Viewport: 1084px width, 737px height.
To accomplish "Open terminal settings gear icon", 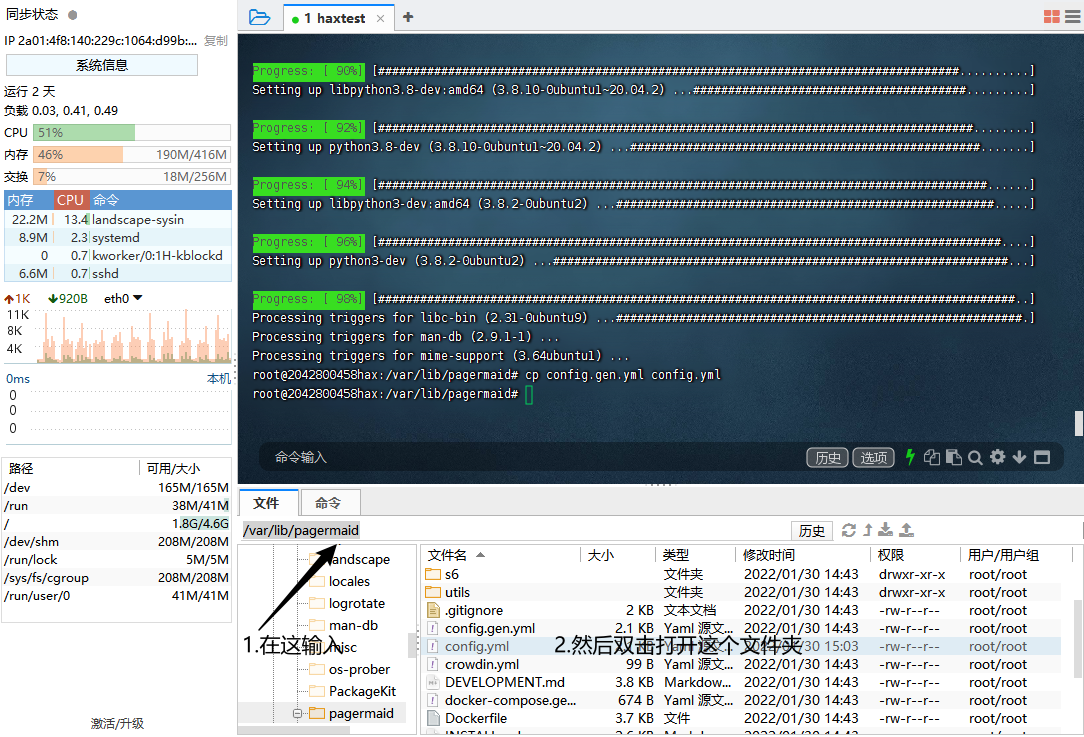I will click(x=998, y=457).
